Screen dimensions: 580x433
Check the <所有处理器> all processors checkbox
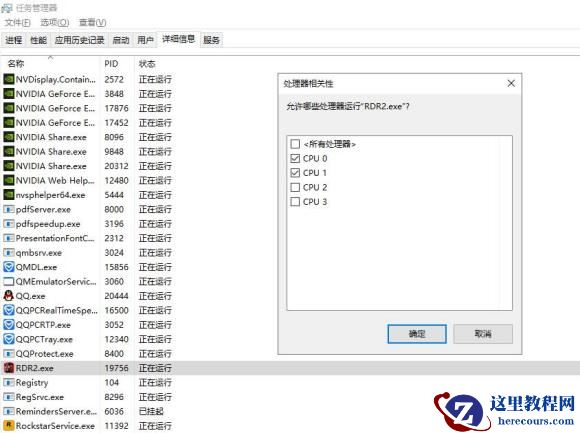[295, 144]
